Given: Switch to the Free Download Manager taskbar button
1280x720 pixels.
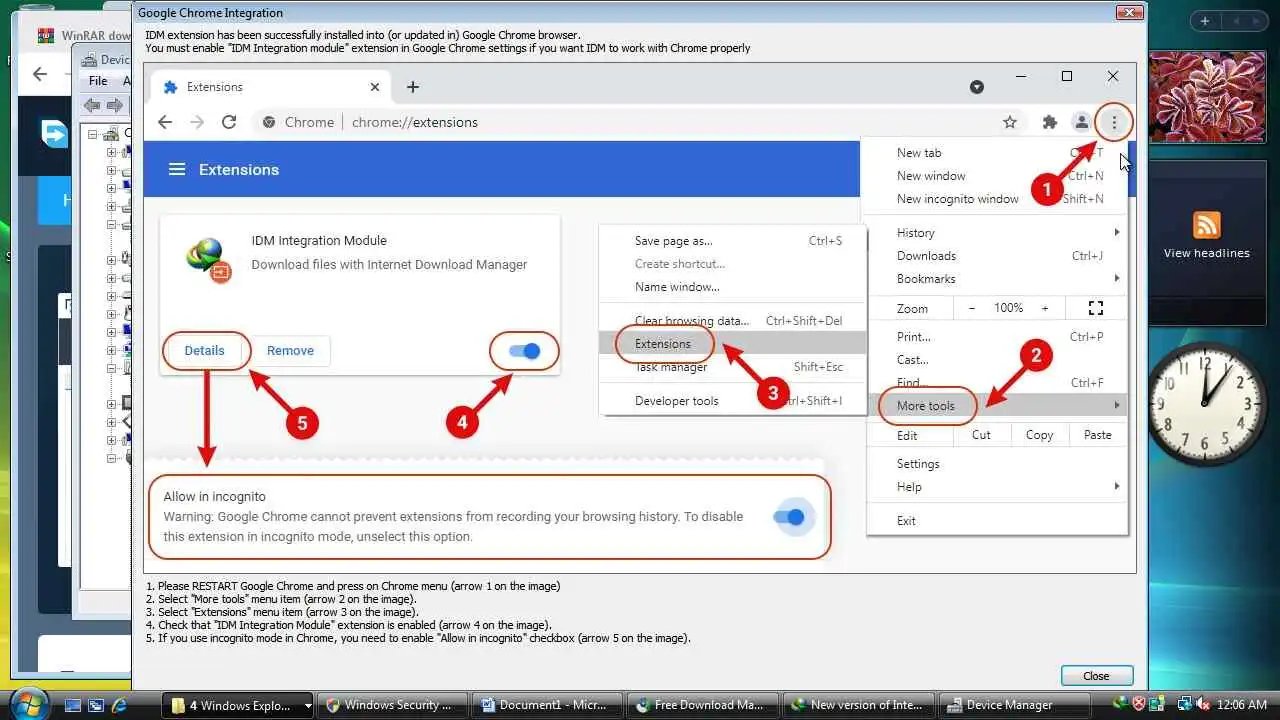Looking at the screenshot, I should click(704, 706).
